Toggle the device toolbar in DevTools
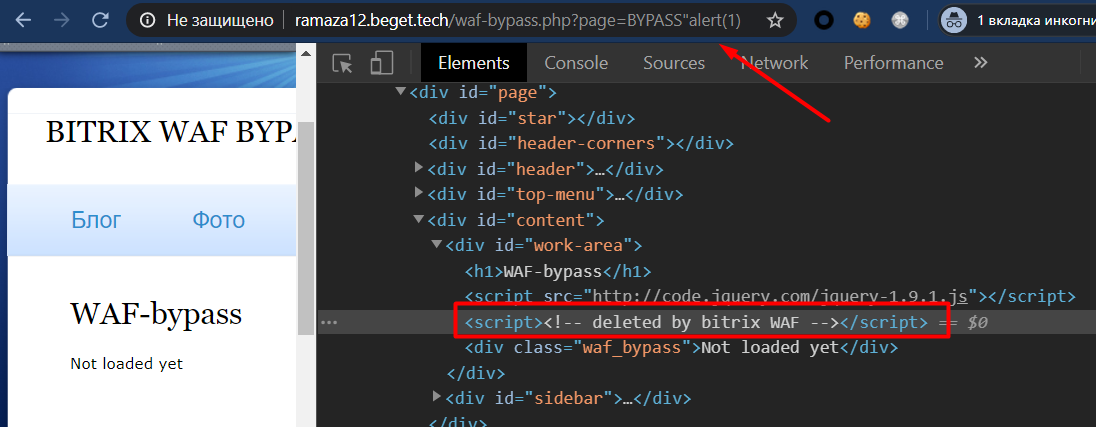Viewport: 1096px width, 427px height. 382,63
